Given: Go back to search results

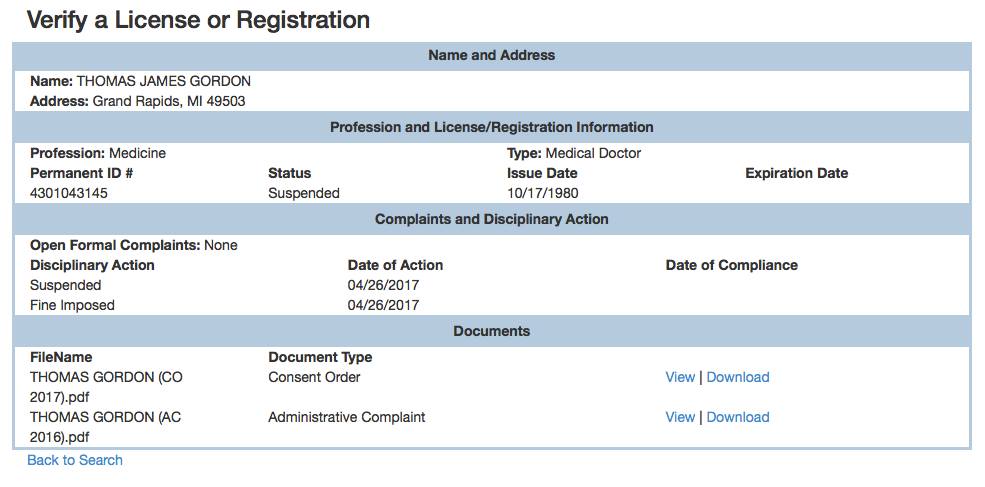Looking at the screenshot, I should (x=75, y=460).
